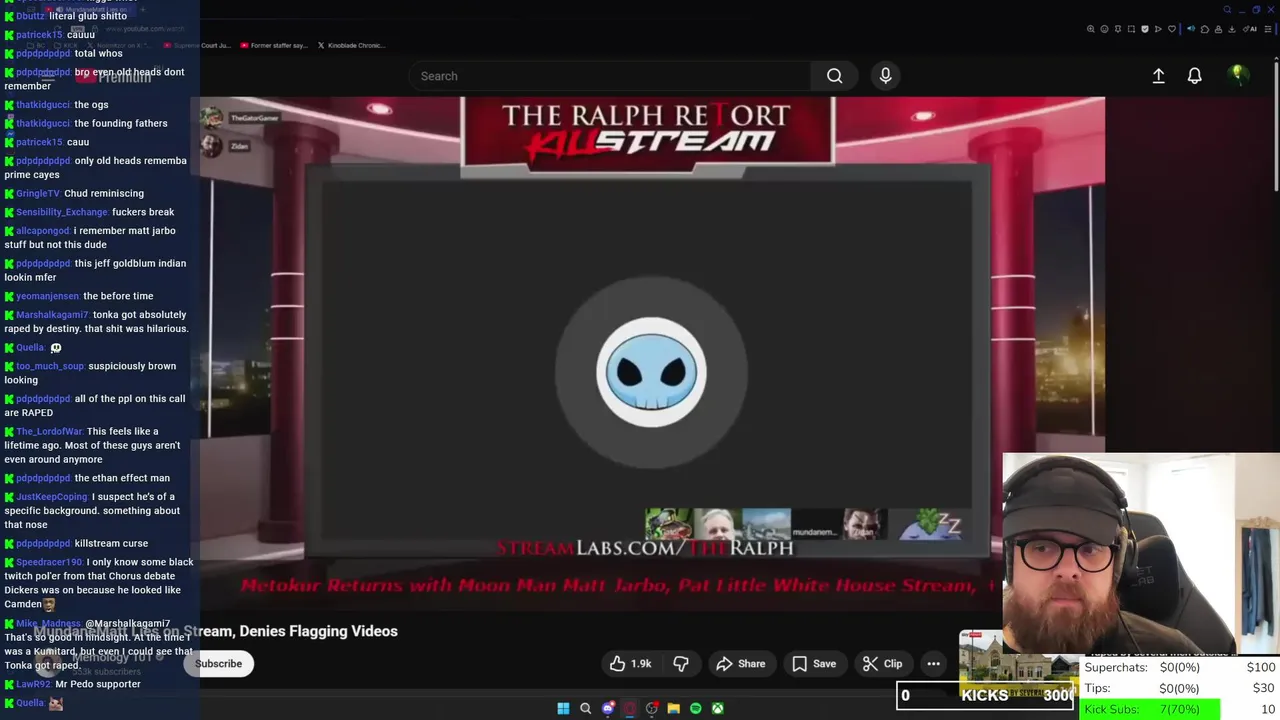Click the snapshot selection toolbar icon
Viewport: 1280px width, 720px height.
click(x=1131, y=29)
